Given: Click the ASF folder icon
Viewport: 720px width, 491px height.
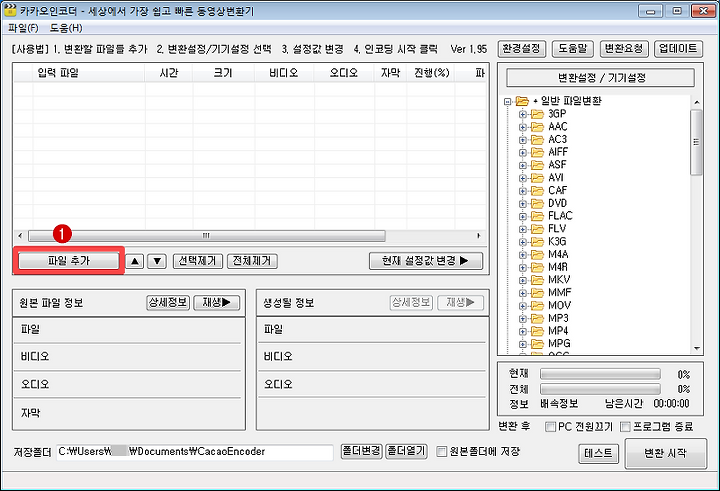Looking at the screenshot, I should coord(537,165).
